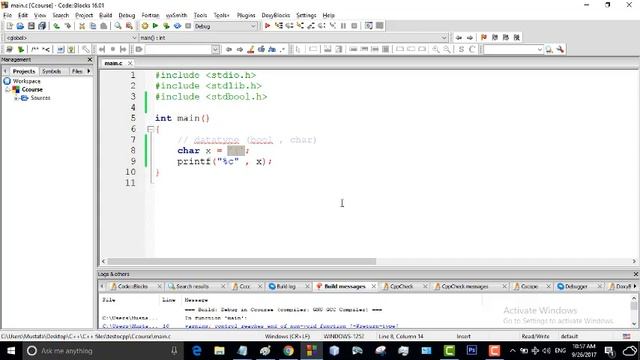Click the Replace toolbar icon
The height and width of the screenshot is (360, 640).
click(129, 26)
